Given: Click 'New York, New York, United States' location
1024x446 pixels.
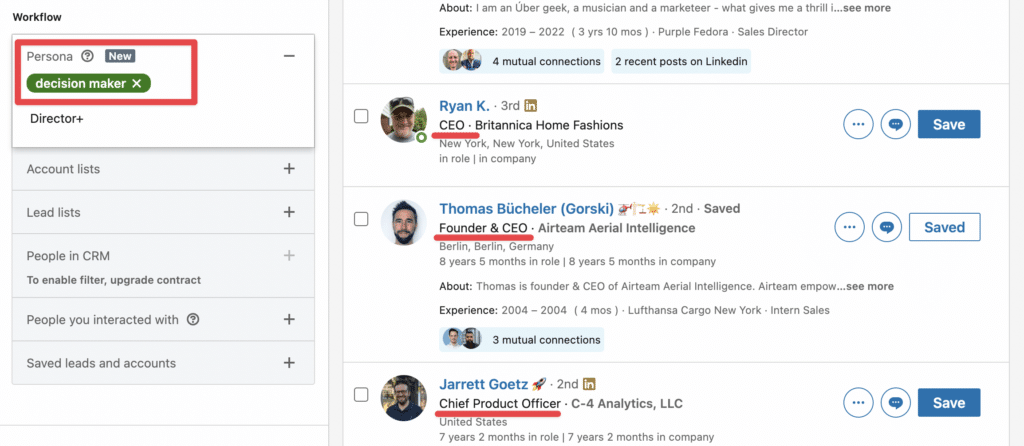Looking at the screenshot, I should tap(526, 144).
